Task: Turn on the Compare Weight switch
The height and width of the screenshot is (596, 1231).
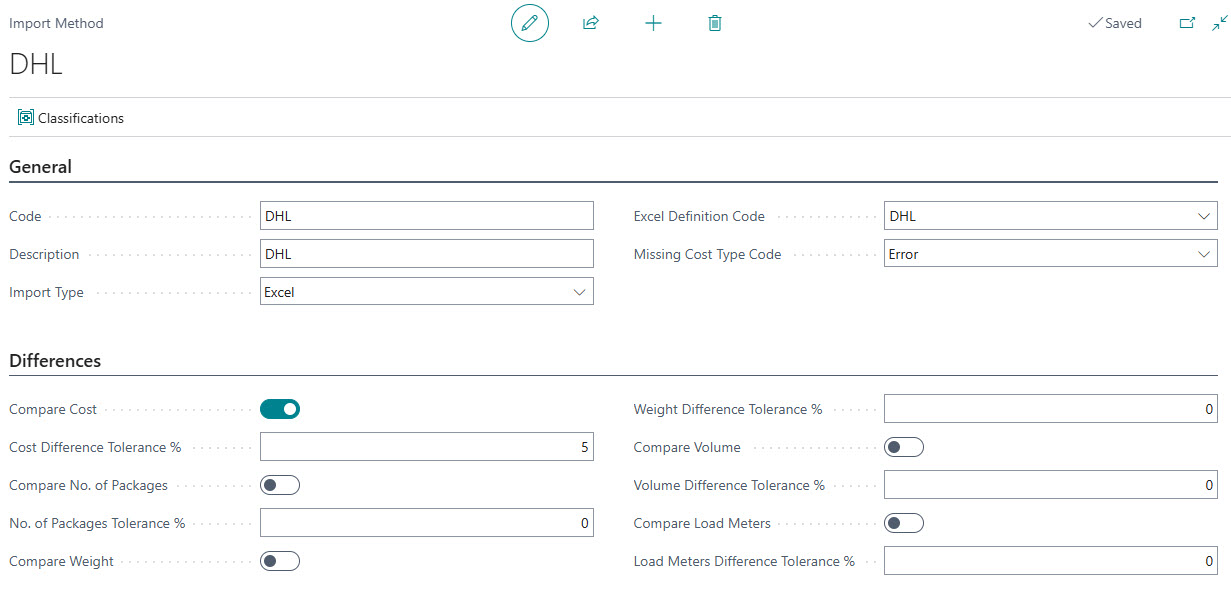Action: 280,561
